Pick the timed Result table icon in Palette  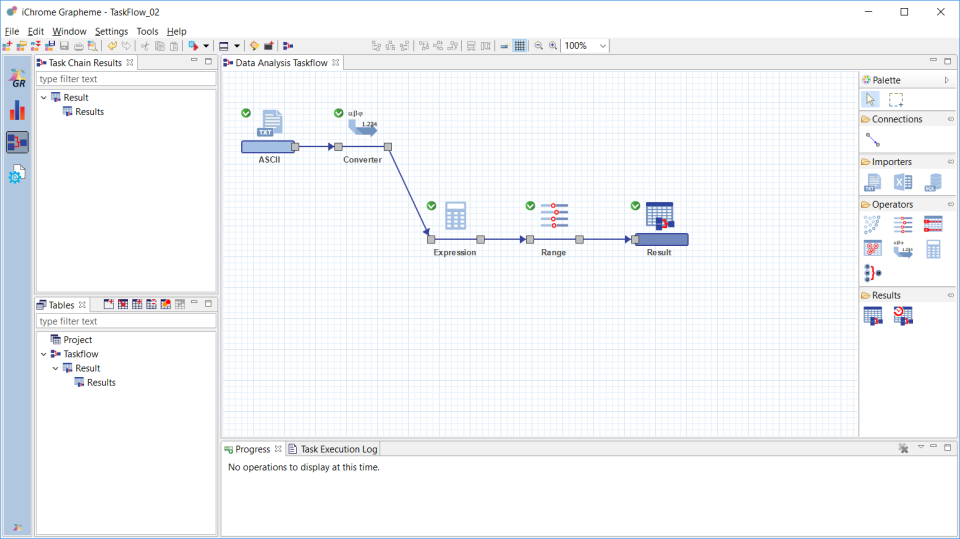903,315
